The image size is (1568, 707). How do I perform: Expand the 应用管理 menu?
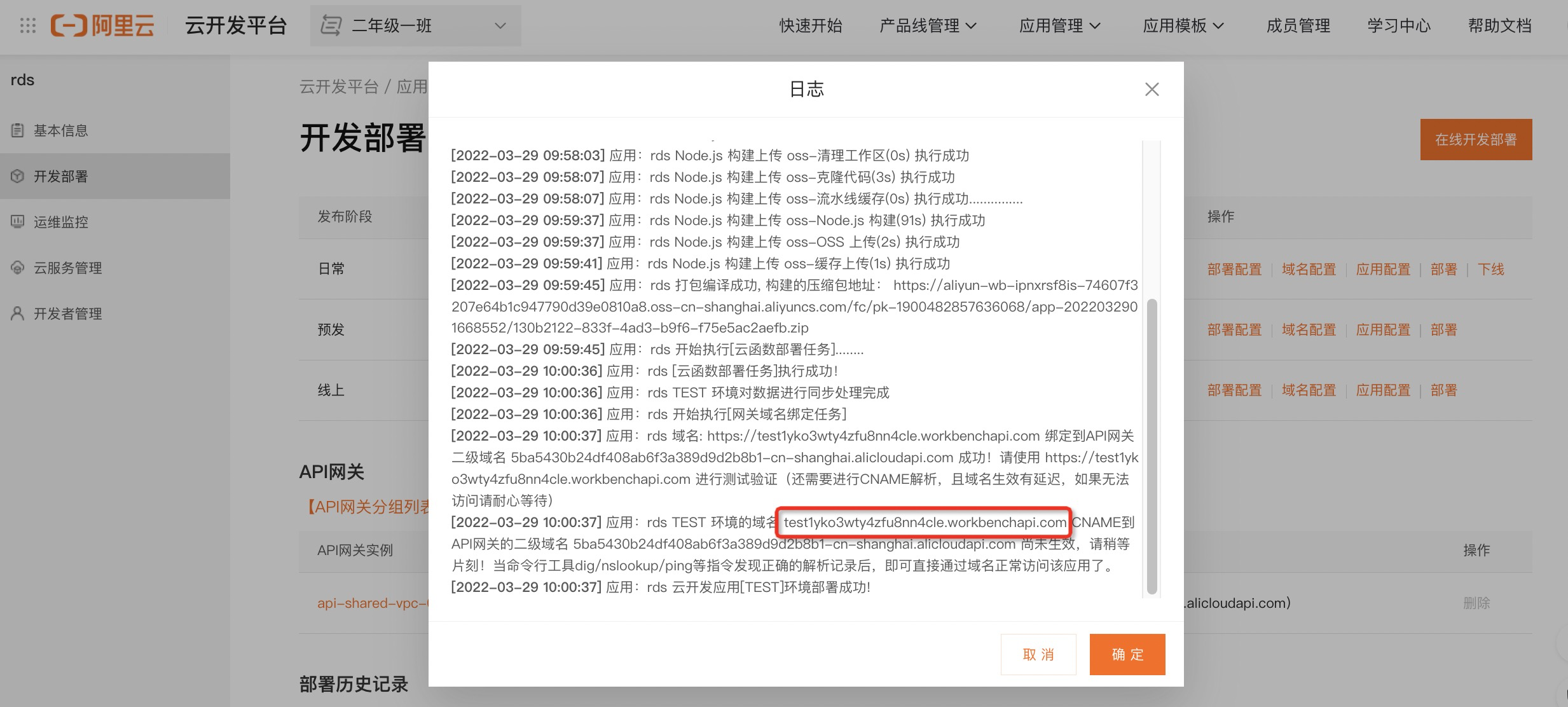(1059, 26)
